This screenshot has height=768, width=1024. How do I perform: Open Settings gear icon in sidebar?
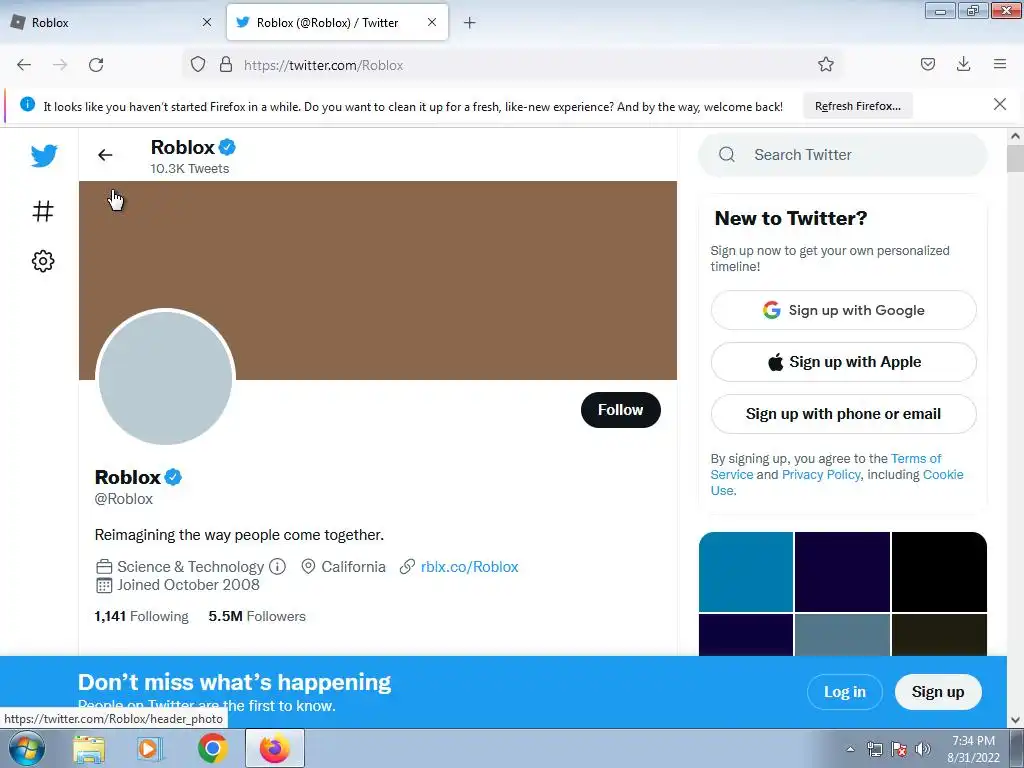tap(43, 261)
